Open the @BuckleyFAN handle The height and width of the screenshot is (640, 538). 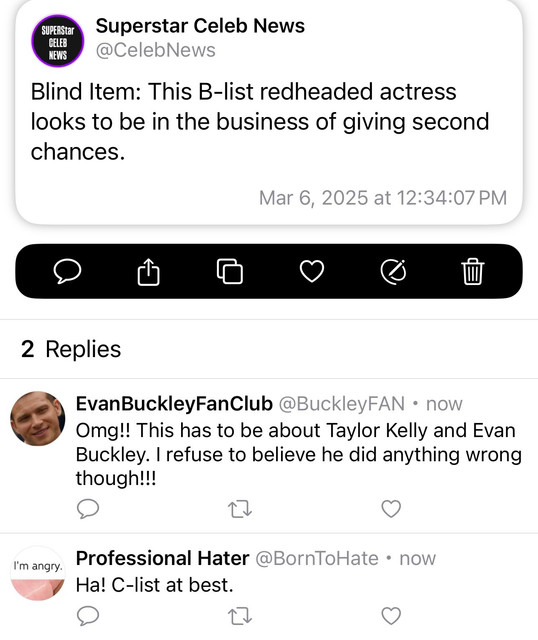point(342,404)
